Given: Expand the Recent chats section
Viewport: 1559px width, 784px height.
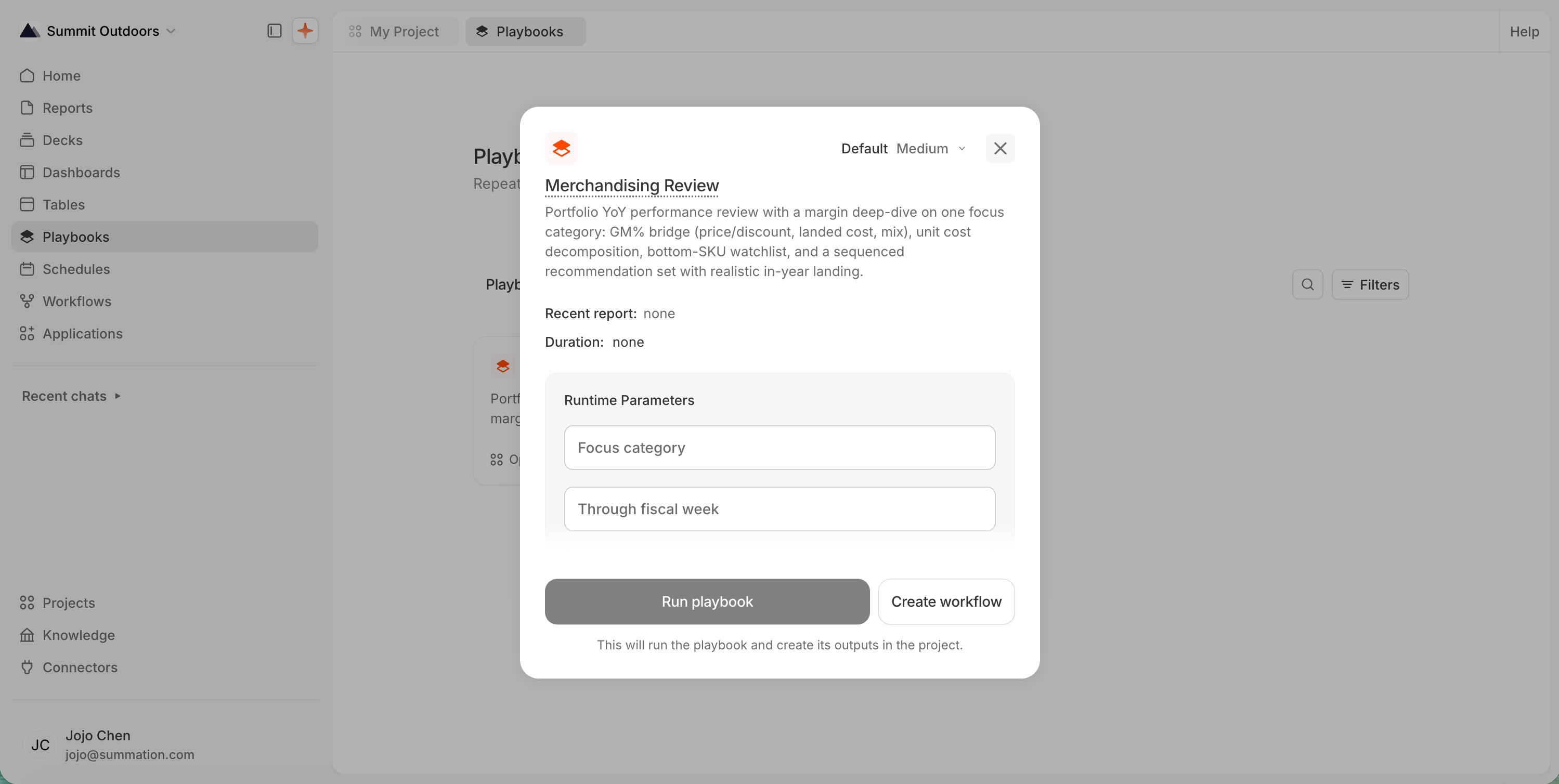Looking at the screenshot, I should pyautogui.click(x=71, y=396).
